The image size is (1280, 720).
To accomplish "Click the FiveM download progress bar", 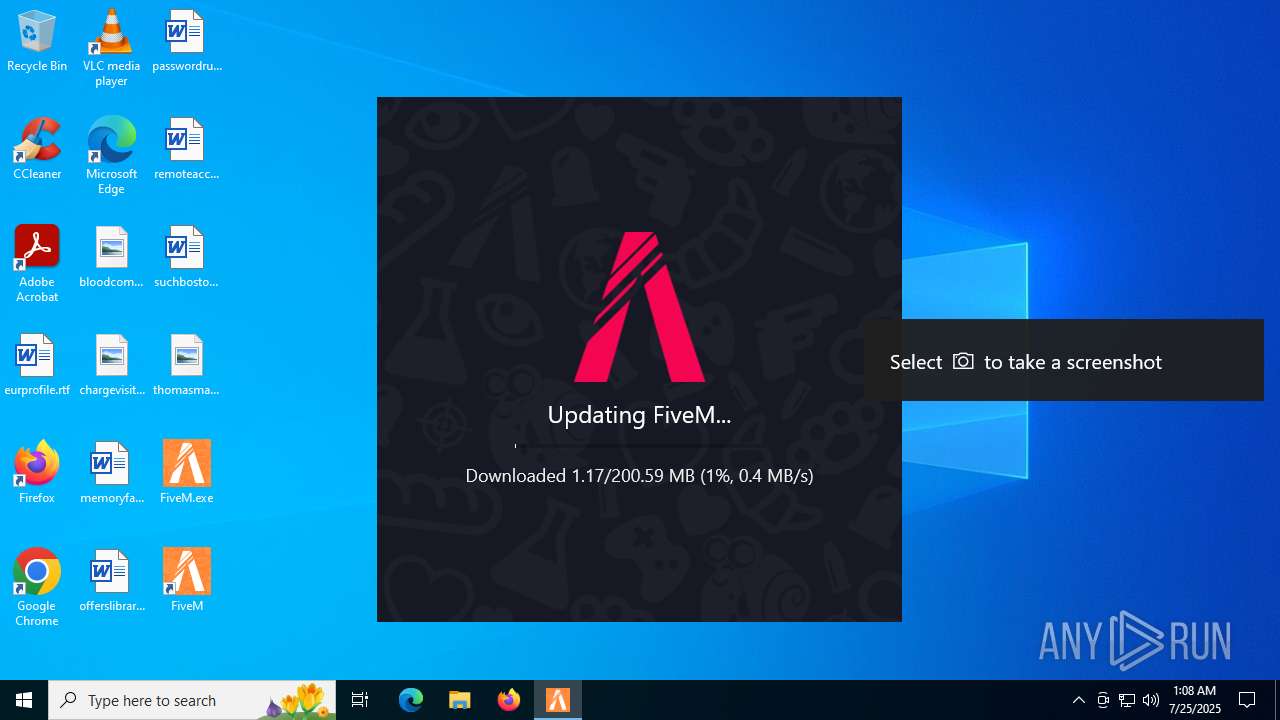I will [640, 445].
